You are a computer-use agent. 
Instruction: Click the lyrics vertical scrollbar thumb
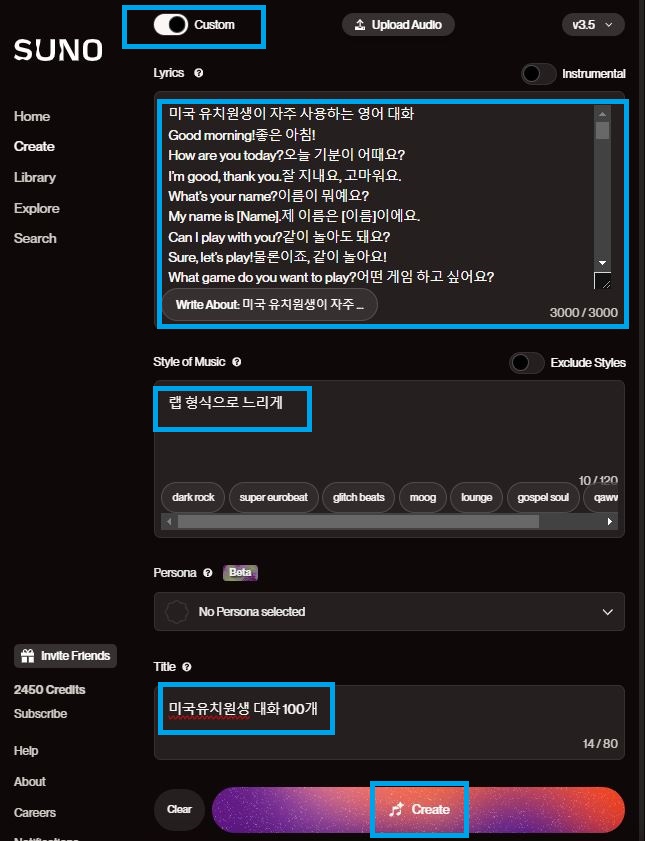click(x=603, y=131)
